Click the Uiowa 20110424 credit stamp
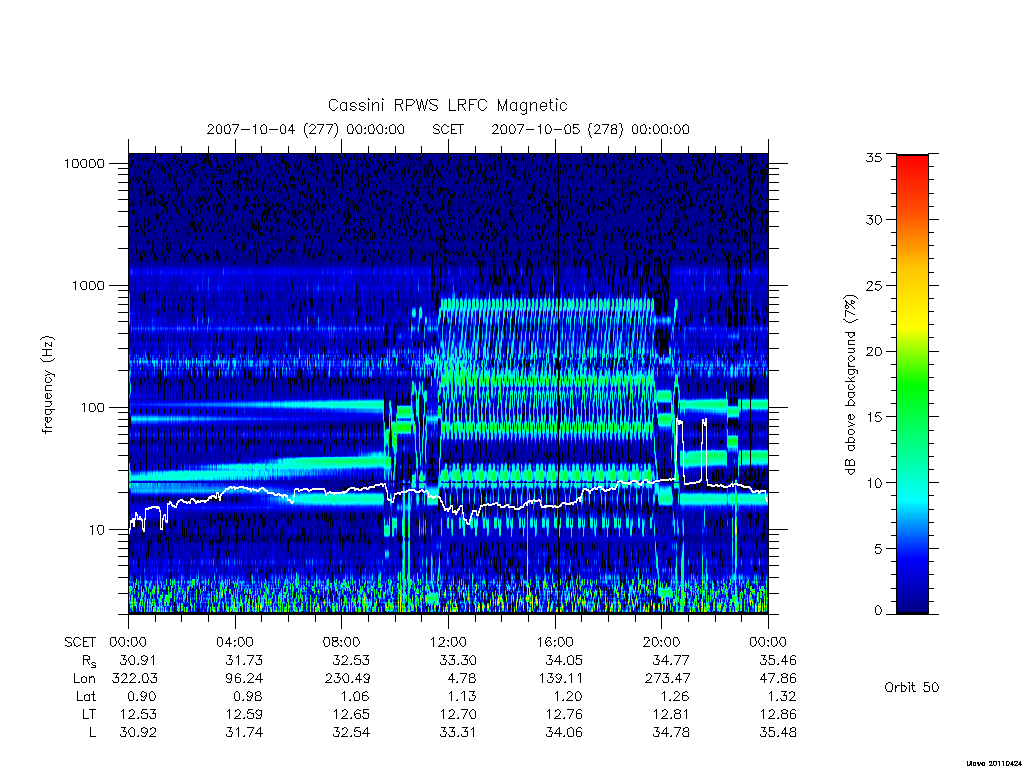Image resolution: width=1024 pixels, height=768 pixels. click(994, 763)
